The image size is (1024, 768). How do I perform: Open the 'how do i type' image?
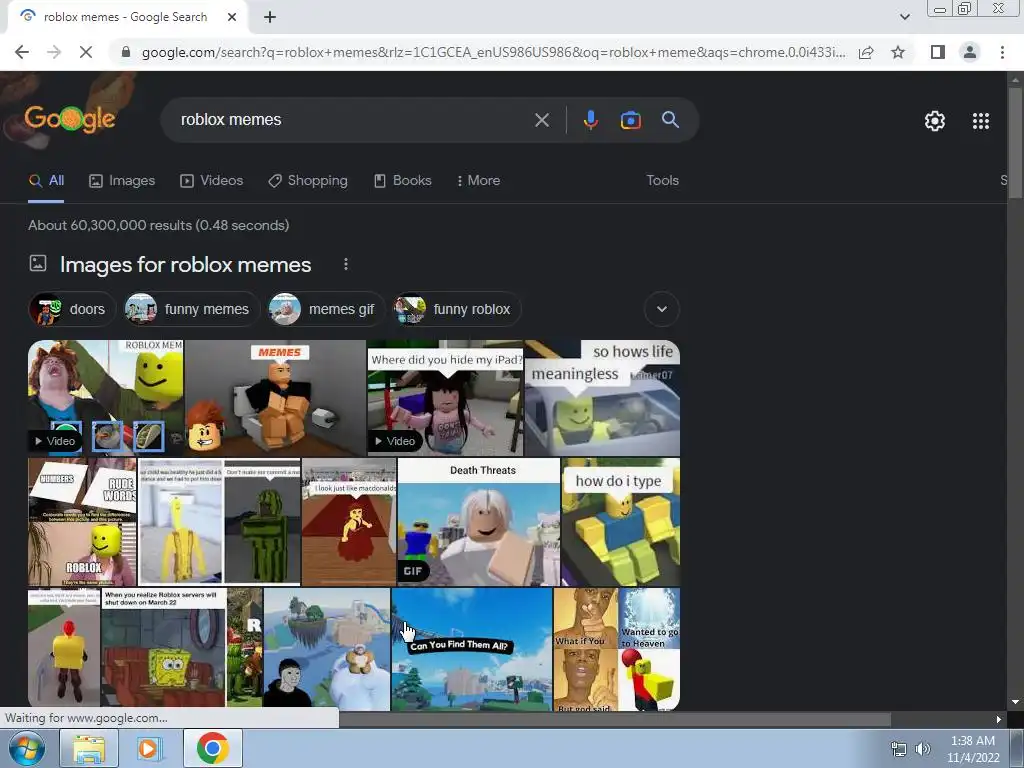[620, 522]
